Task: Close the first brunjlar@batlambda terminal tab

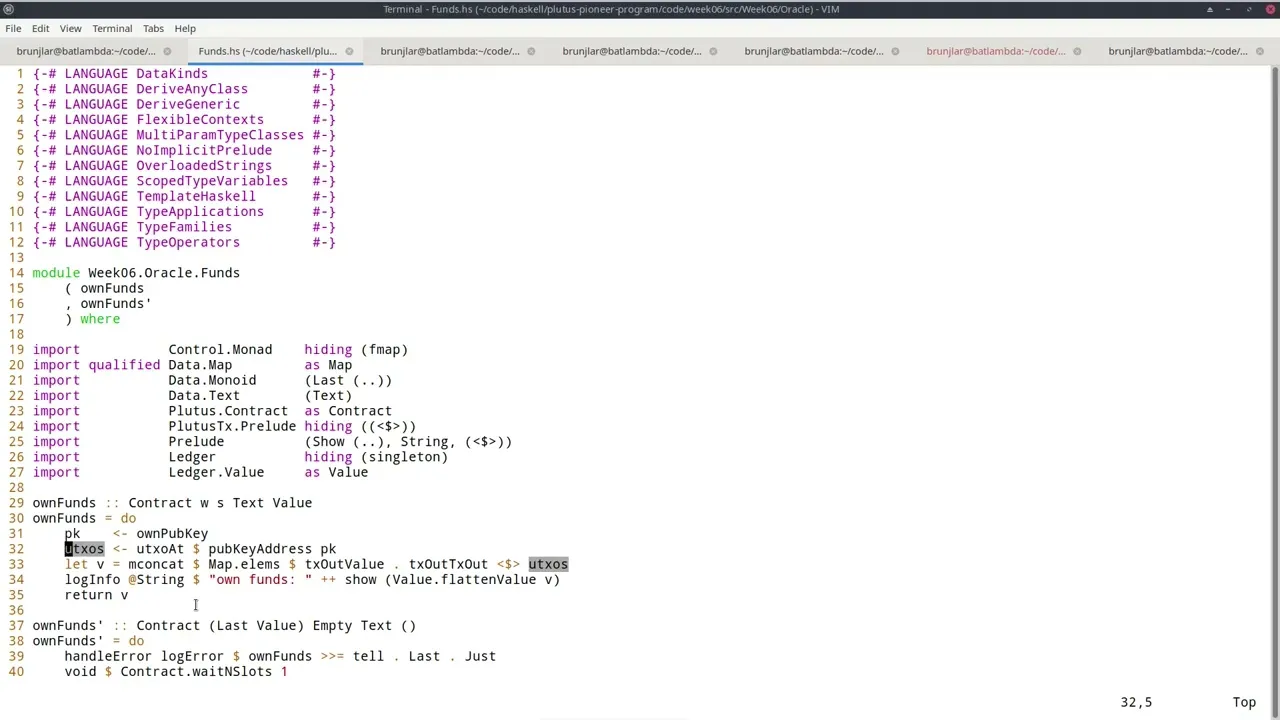Action: click(167, 51)
